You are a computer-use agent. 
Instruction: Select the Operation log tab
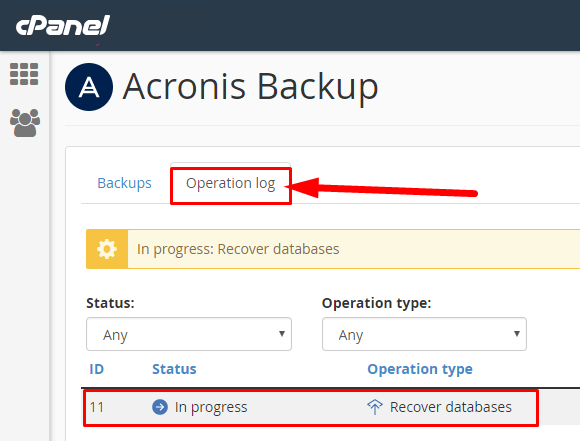(230, 184)
